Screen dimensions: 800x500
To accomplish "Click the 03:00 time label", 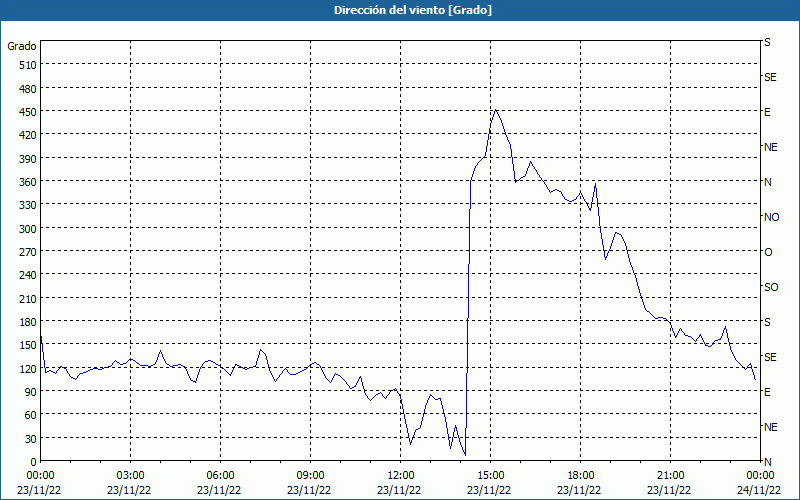I will point(131,476).
